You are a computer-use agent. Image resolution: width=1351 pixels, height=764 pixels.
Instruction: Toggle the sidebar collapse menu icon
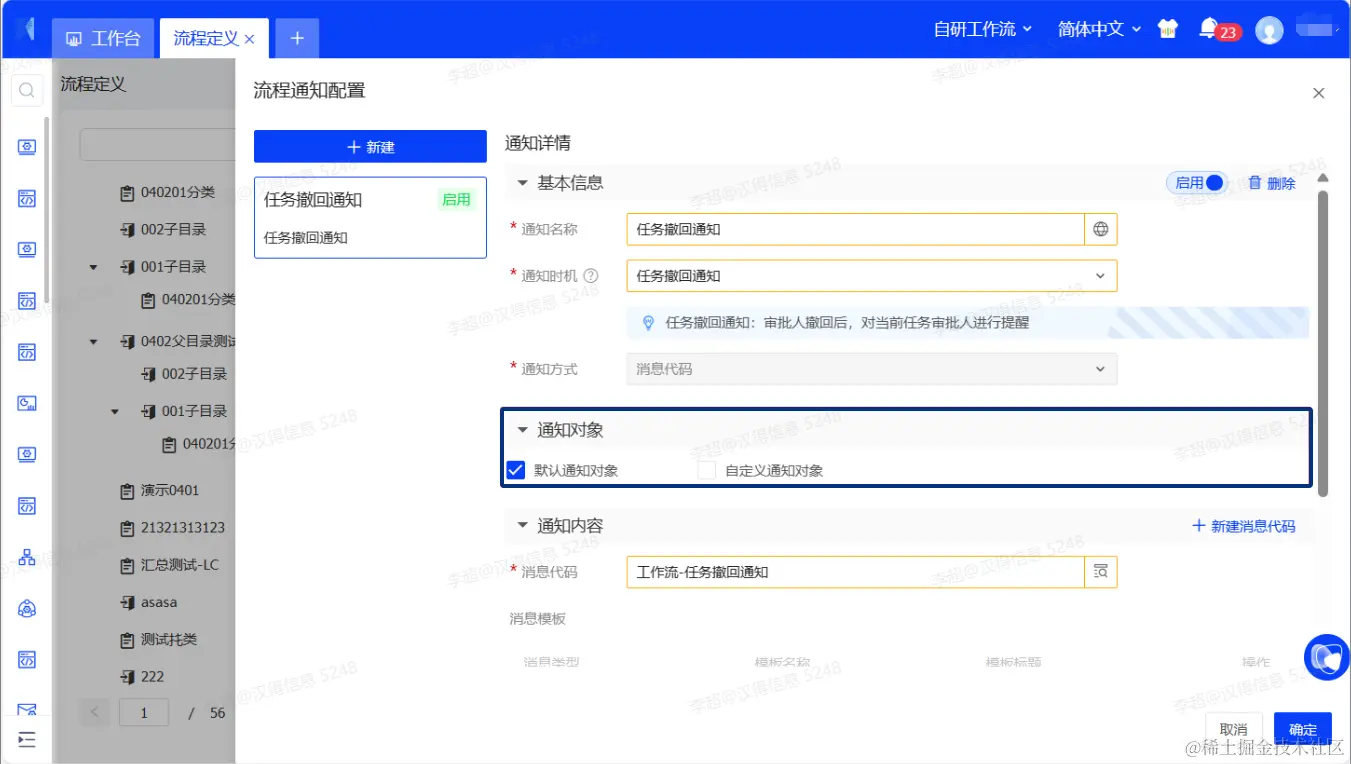(27, 739)
